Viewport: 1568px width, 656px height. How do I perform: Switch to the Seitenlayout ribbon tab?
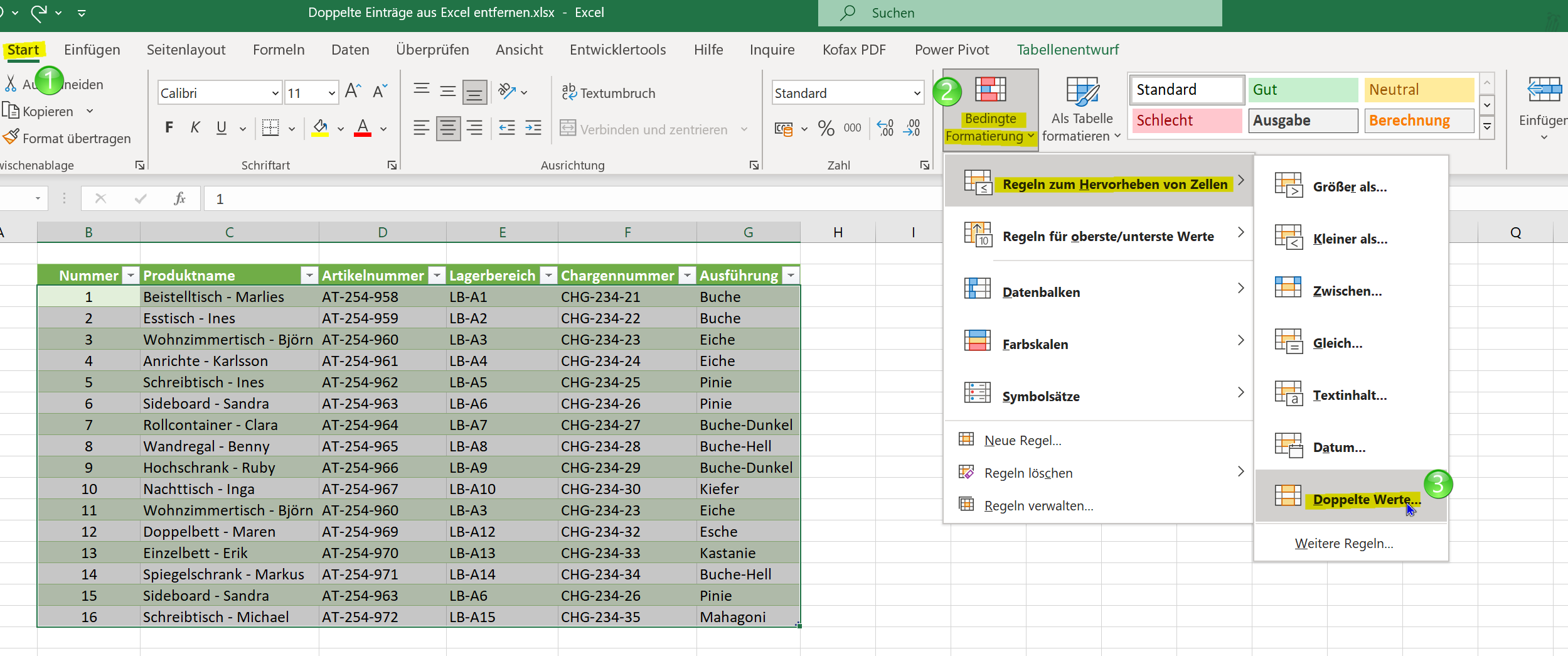click(x=186, y=50)
